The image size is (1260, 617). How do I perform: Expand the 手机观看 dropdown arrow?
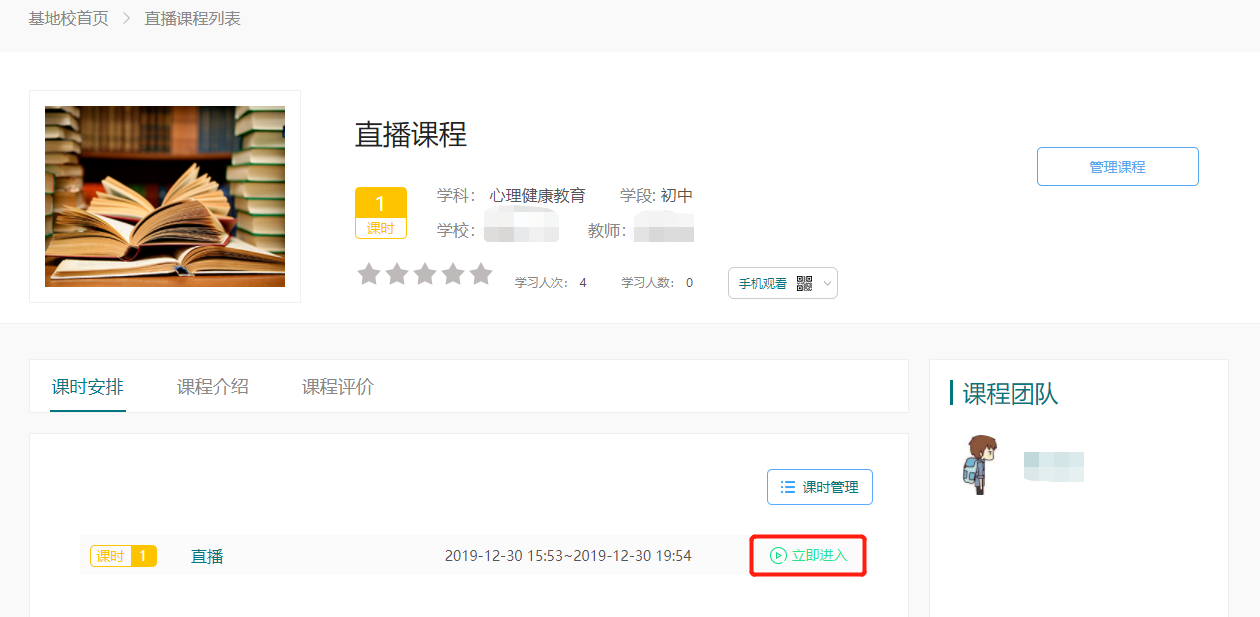click(827, 284)
